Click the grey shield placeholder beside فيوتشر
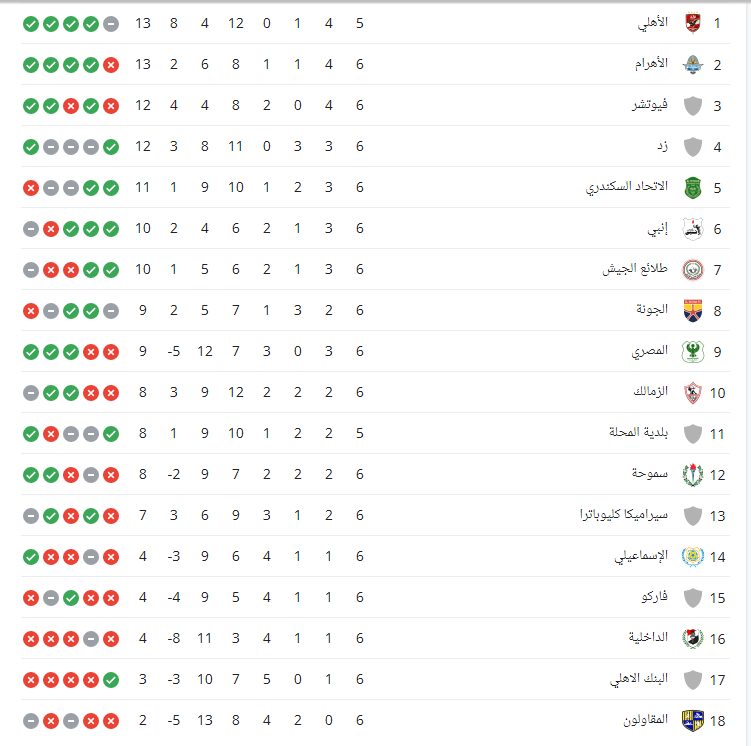The image size is (751, 746). tap(691, 105)
